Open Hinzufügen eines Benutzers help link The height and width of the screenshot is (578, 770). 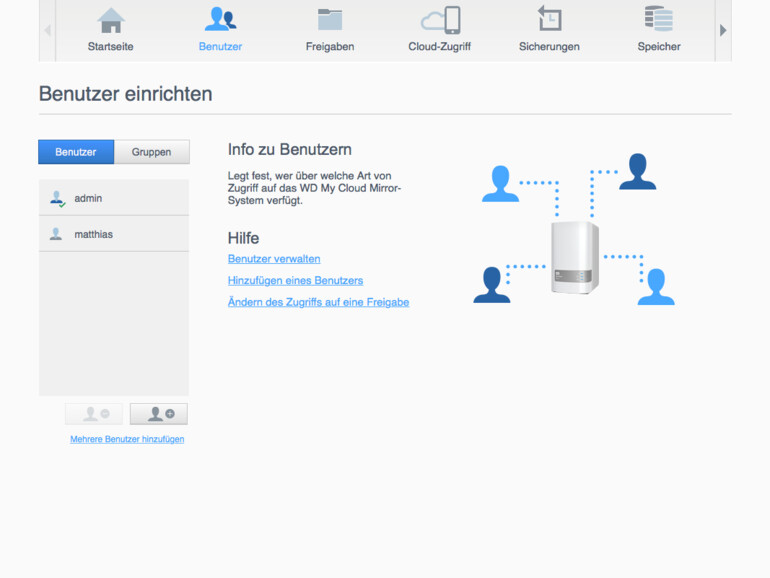[296, 280]
